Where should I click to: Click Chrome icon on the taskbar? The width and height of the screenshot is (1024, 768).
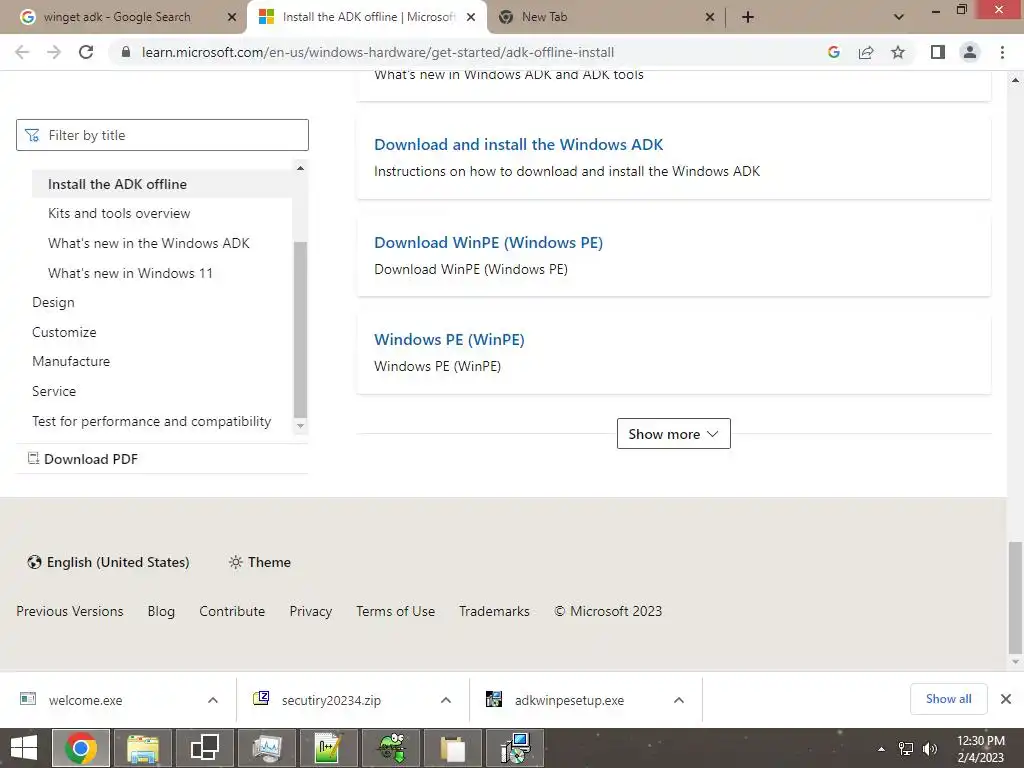coord(81,748)
